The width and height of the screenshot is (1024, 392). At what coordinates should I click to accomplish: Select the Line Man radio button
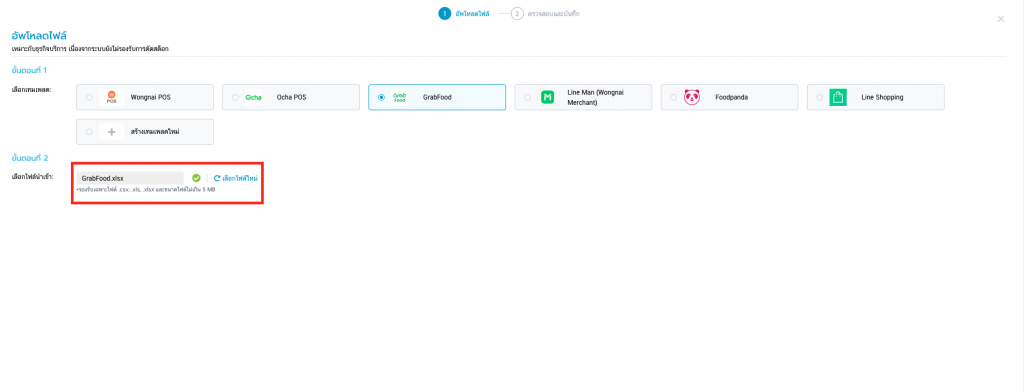tap(528, 97)
